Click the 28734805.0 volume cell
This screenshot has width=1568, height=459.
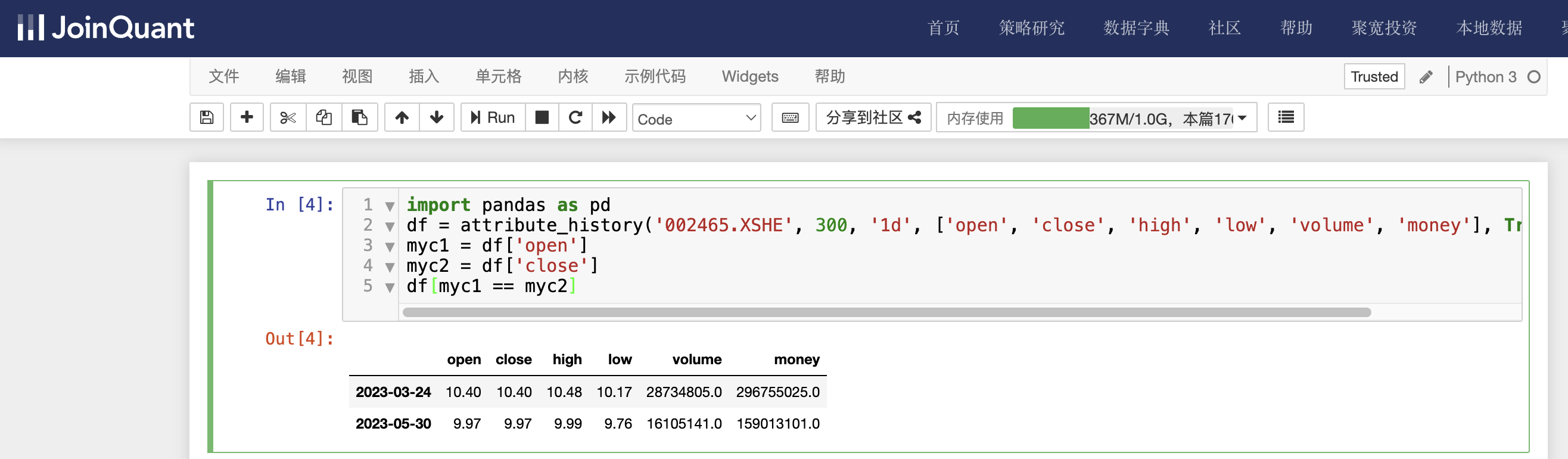pyautogui.click(x=684, y=392)
